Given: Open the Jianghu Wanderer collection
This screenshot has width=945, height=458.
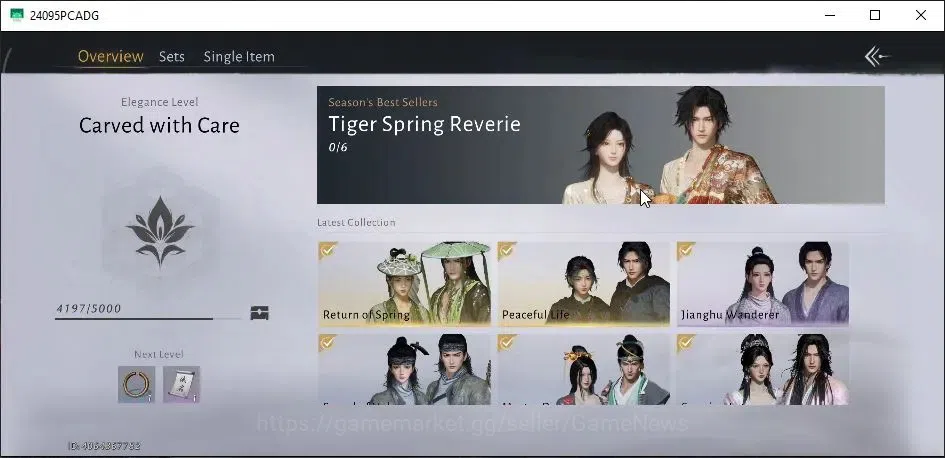Looking at the screenshot, I should click(x=763, y=284).
